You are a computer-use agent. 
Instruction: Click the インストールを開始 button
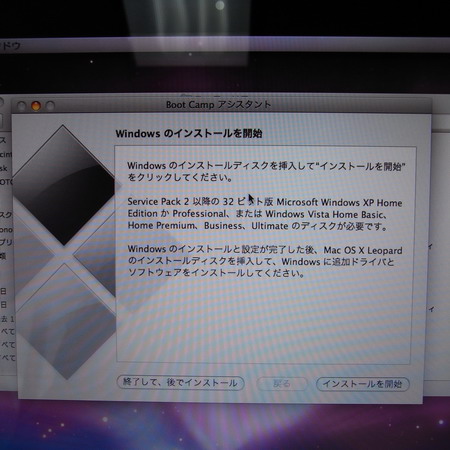tap(363, 384)
